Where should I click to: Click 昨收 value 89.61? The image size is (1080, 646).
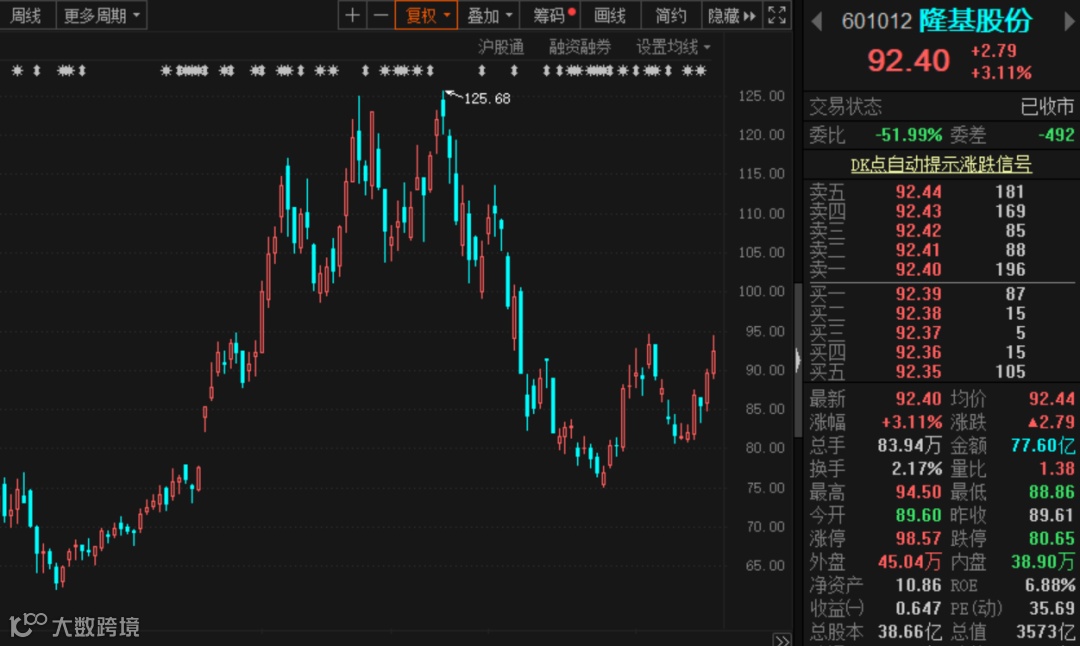1052,515
